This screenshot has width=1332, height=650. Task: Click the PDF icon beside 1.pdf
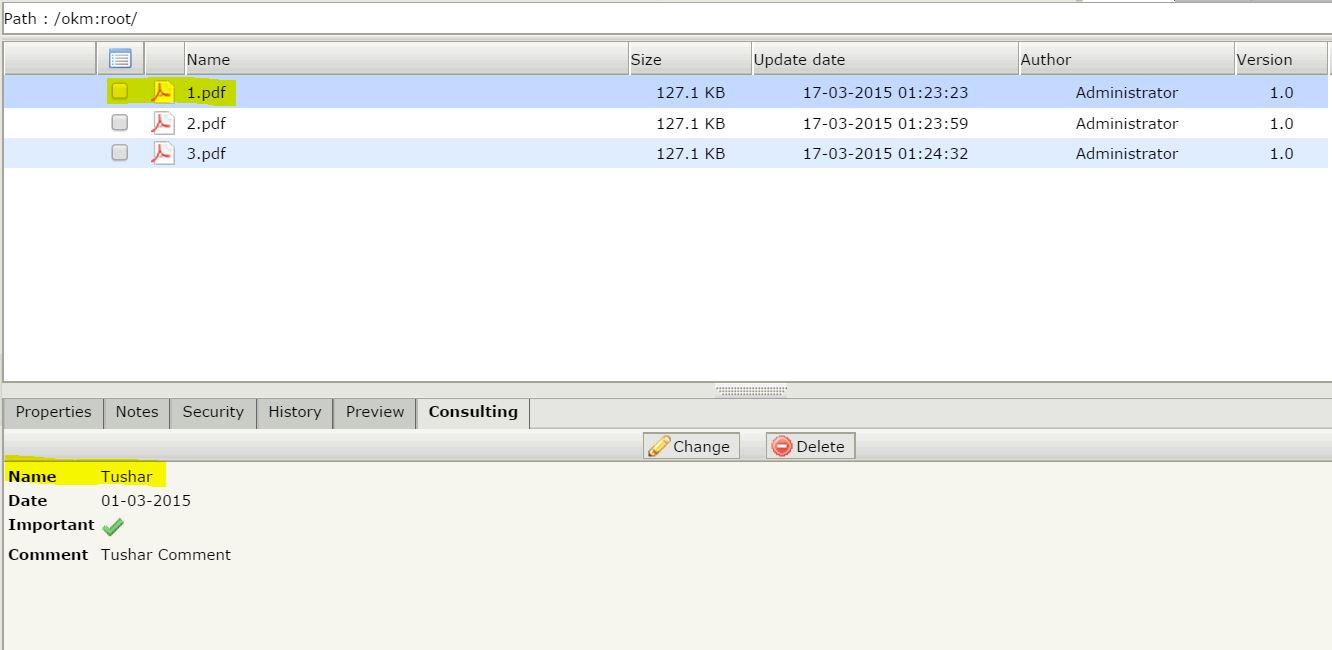click(162, 91)
